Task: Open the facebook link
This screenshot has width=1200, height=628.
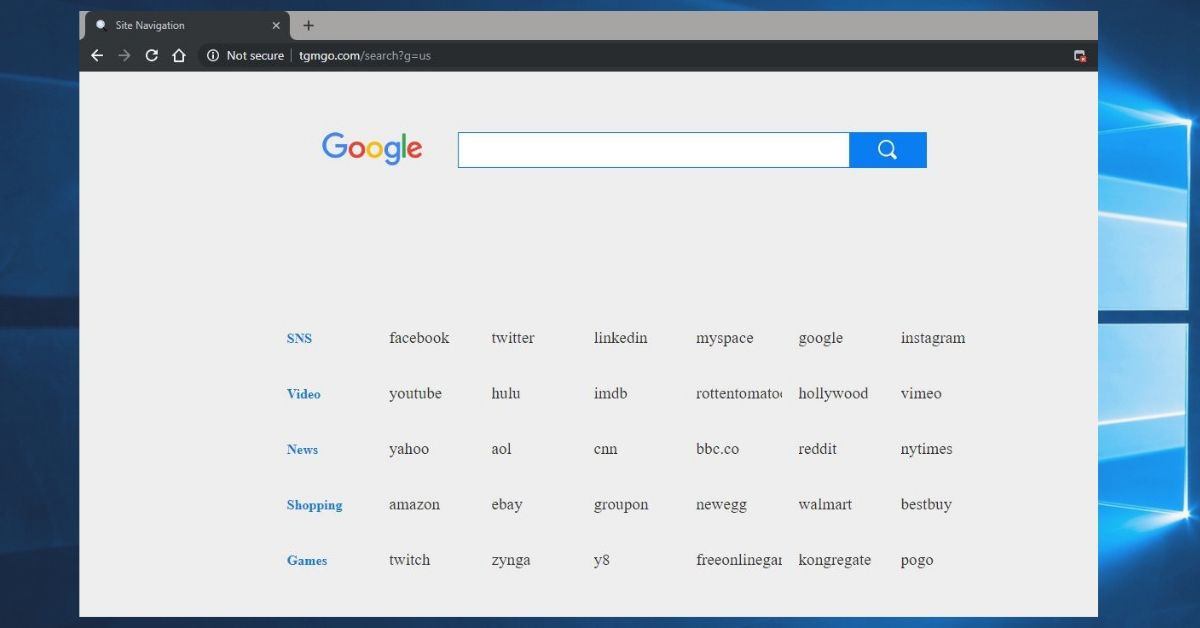Action: click(419, 338)
